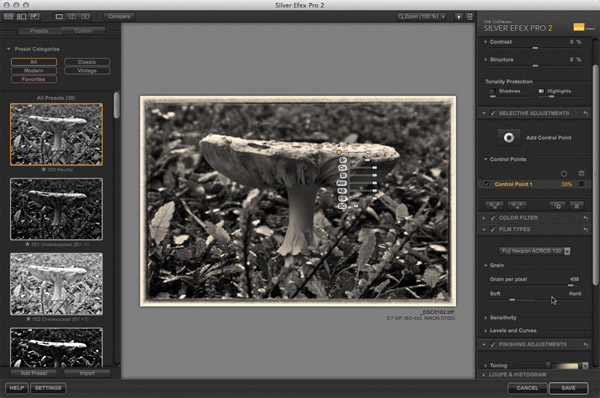Screen dimensions: 600x398
Task: Disable the Control Point 1 checkbox
Action: 487,184
